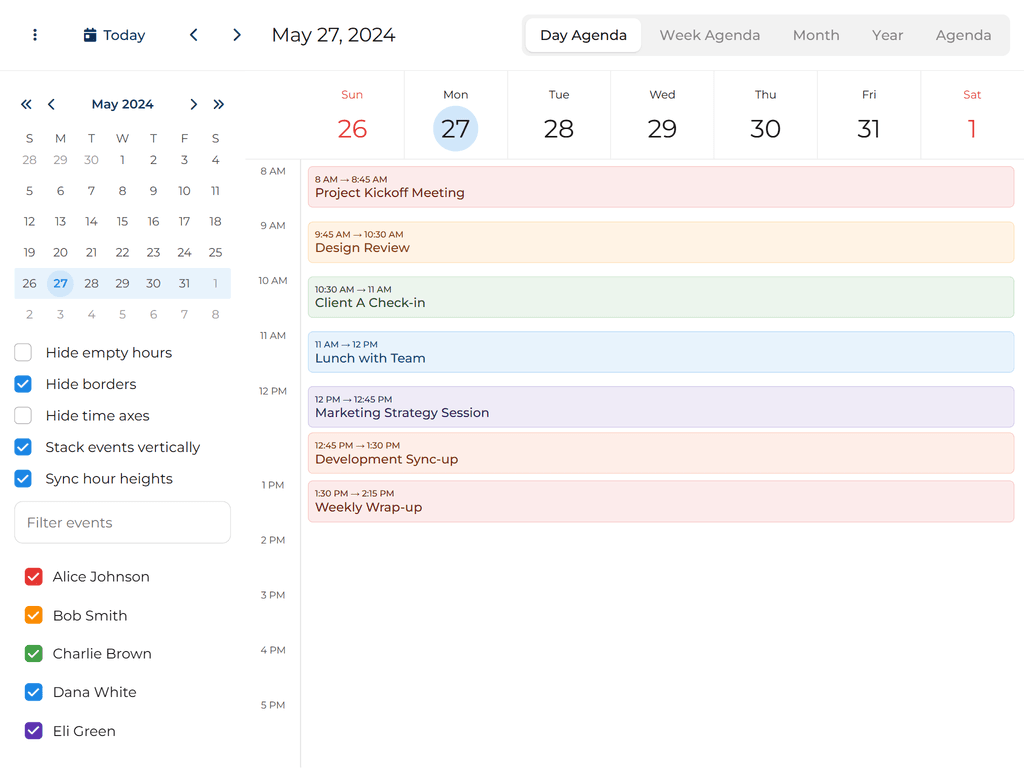Toggle Eli Green's purple color checkbox
This screenshot has width=1024, height=768.
tap(33, 731)
